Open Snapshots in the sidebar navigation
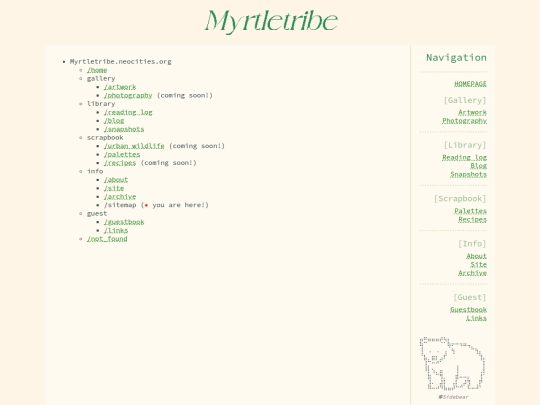The image size is (540, 405). (x=469, y=175)
